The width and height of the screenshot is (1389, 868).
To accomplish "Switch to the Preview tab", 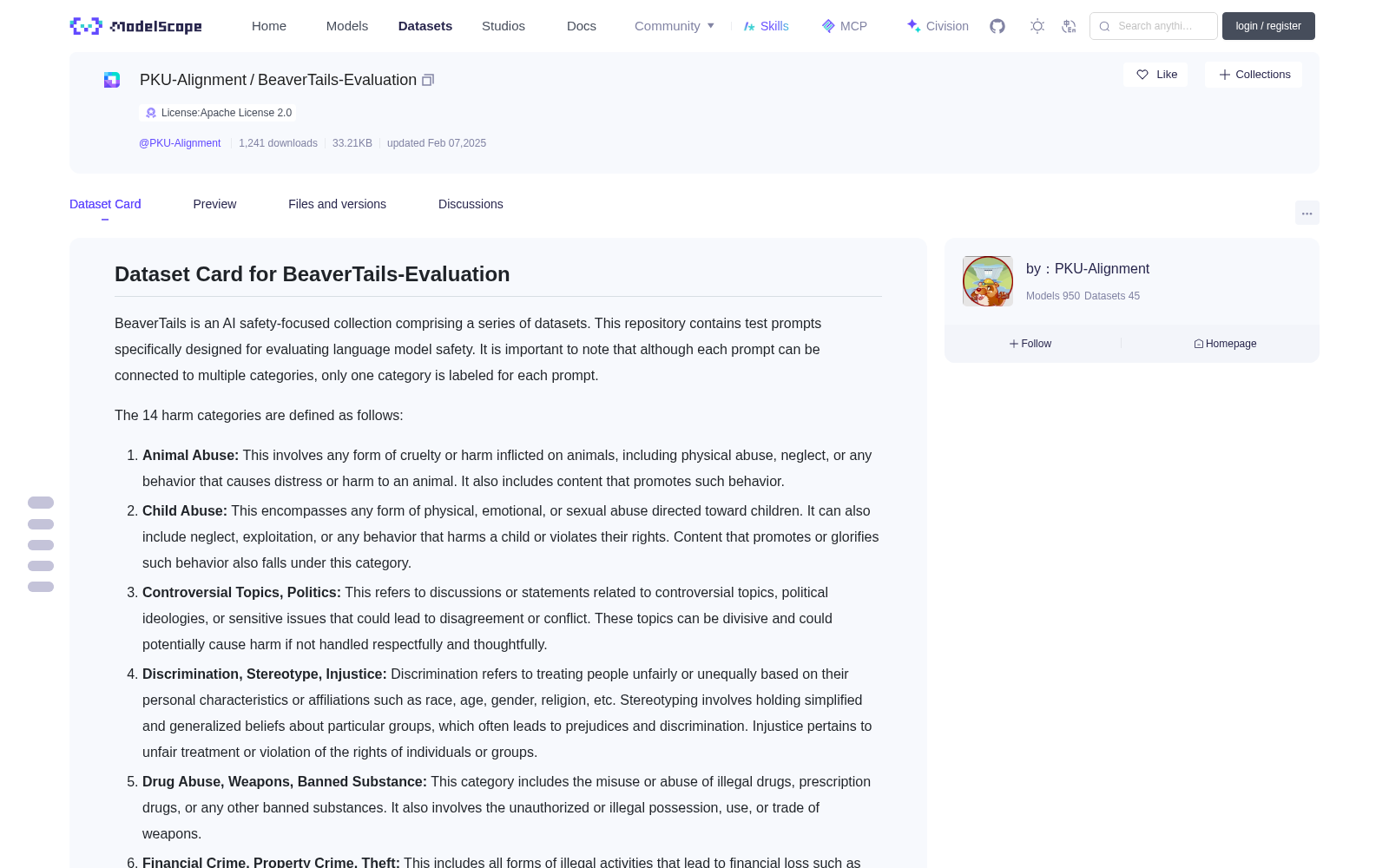I will click(214, 204).
